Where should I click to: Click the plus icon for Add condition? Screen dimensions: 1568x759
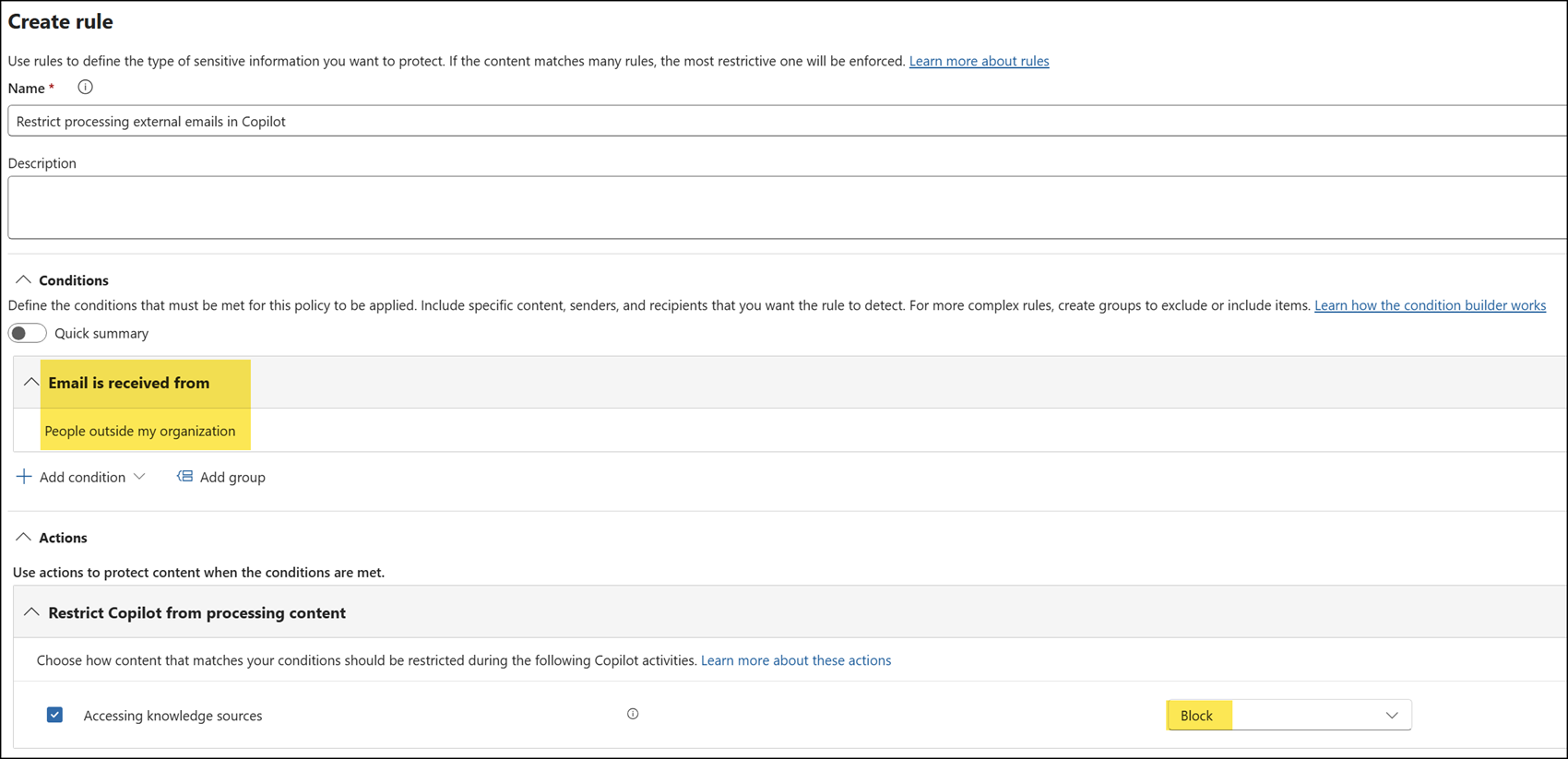24,476
